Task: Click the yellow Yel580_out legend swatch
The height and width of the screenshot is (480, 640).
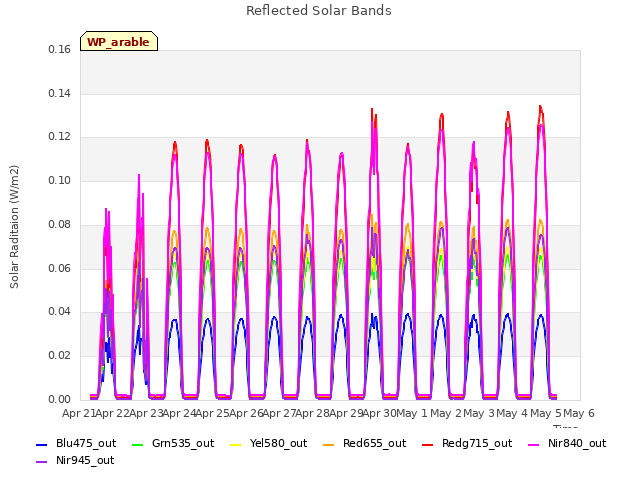Action: click(x=236, y=444)
